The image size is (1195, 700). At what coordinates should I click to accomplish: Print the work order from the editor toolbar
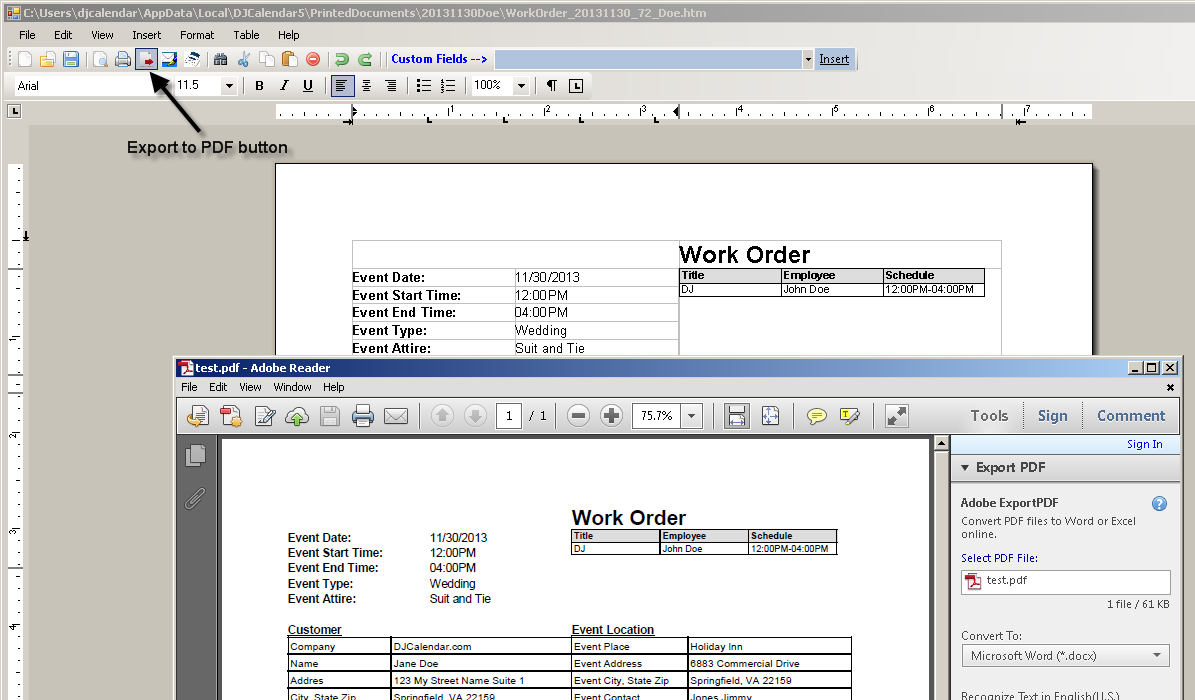click(x=123, y=59)
